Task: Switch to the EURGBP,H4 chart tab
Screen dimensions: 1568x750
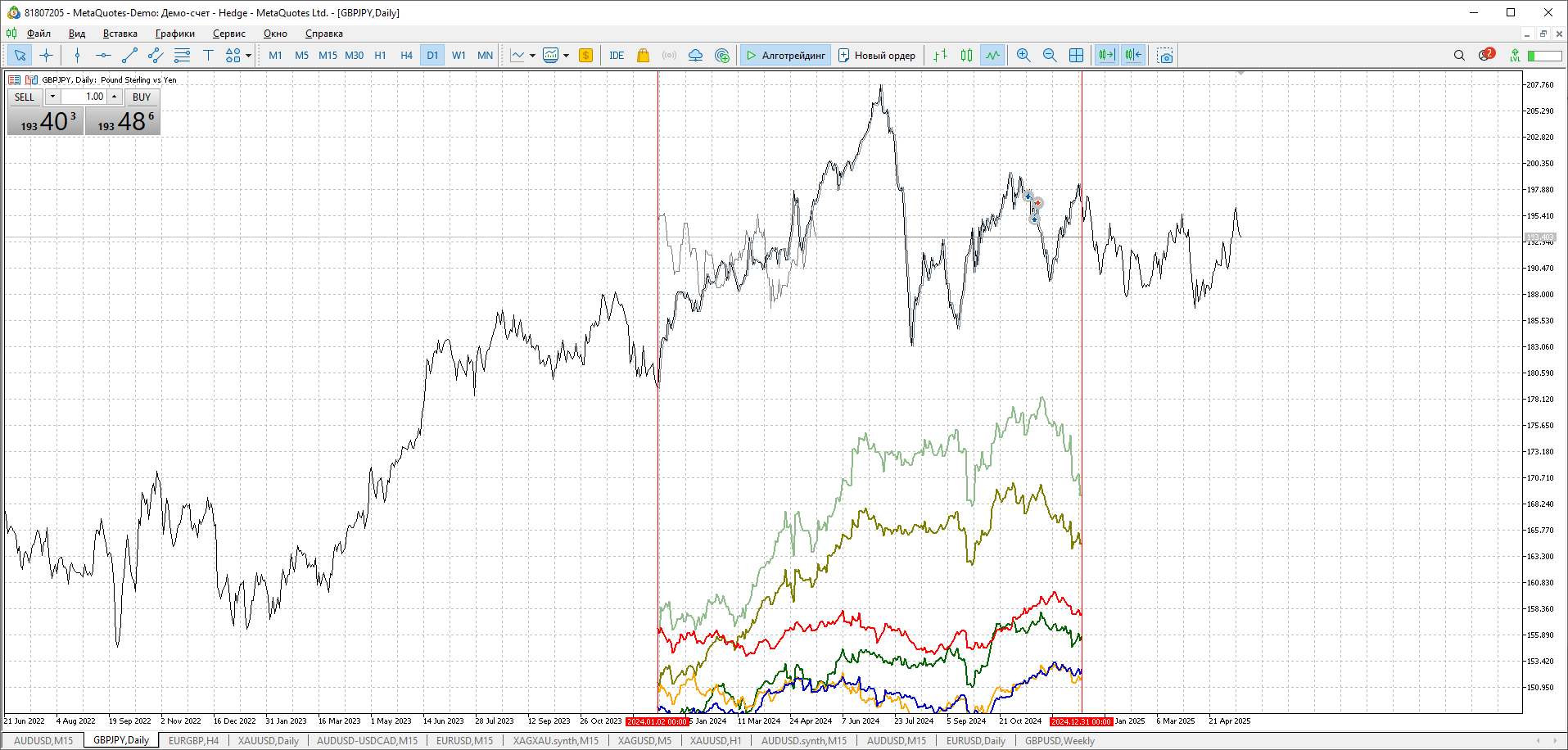Action: (x=193, y=741)
